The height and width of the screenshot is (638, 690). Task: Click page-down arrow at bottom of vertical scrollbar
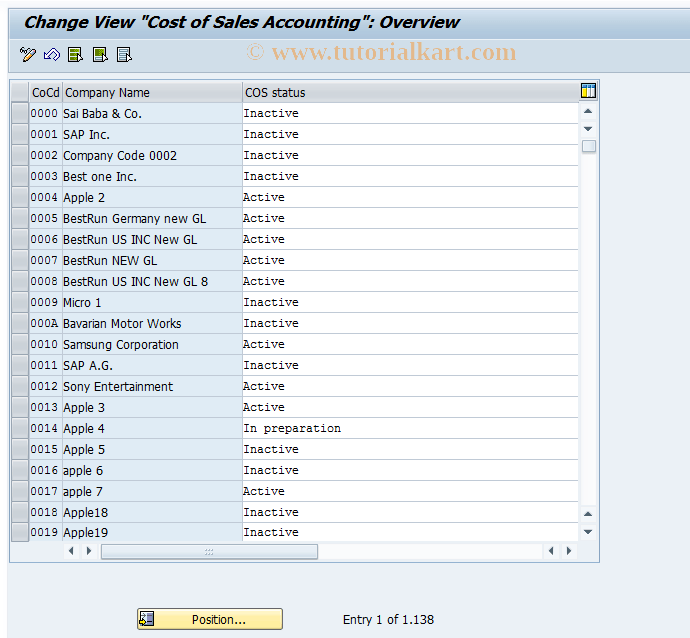point(588,532)
